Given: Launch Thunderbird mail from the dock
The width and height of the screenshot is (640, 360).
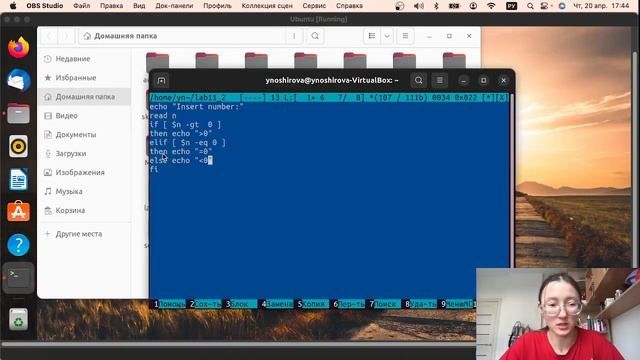Looking at the screenshot, I should [x=18, y=80].
